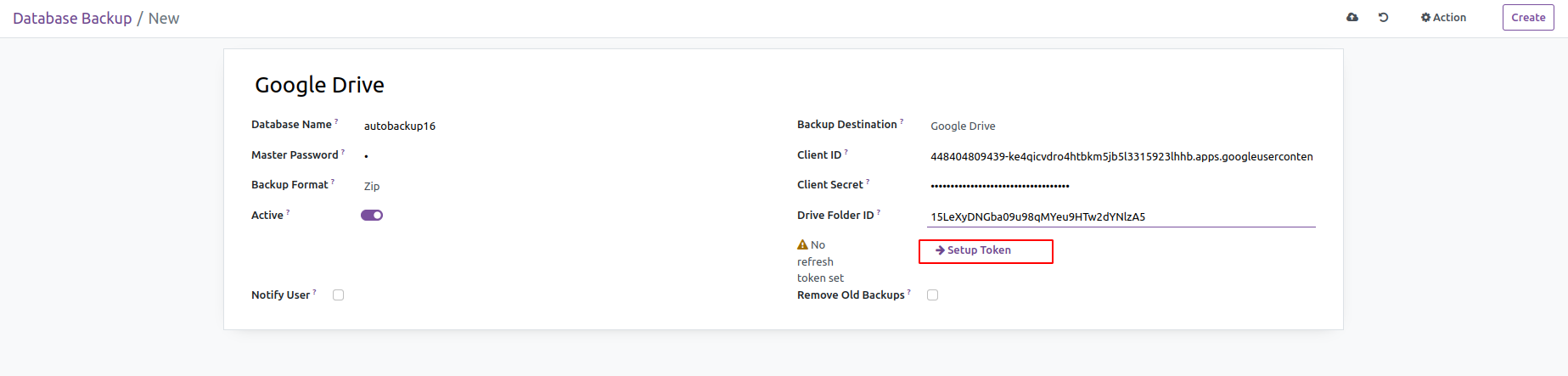Click the cloud save record icon
This screenshot has height=376, width=1568.
pyautogui.click(x=1352, y=18)
